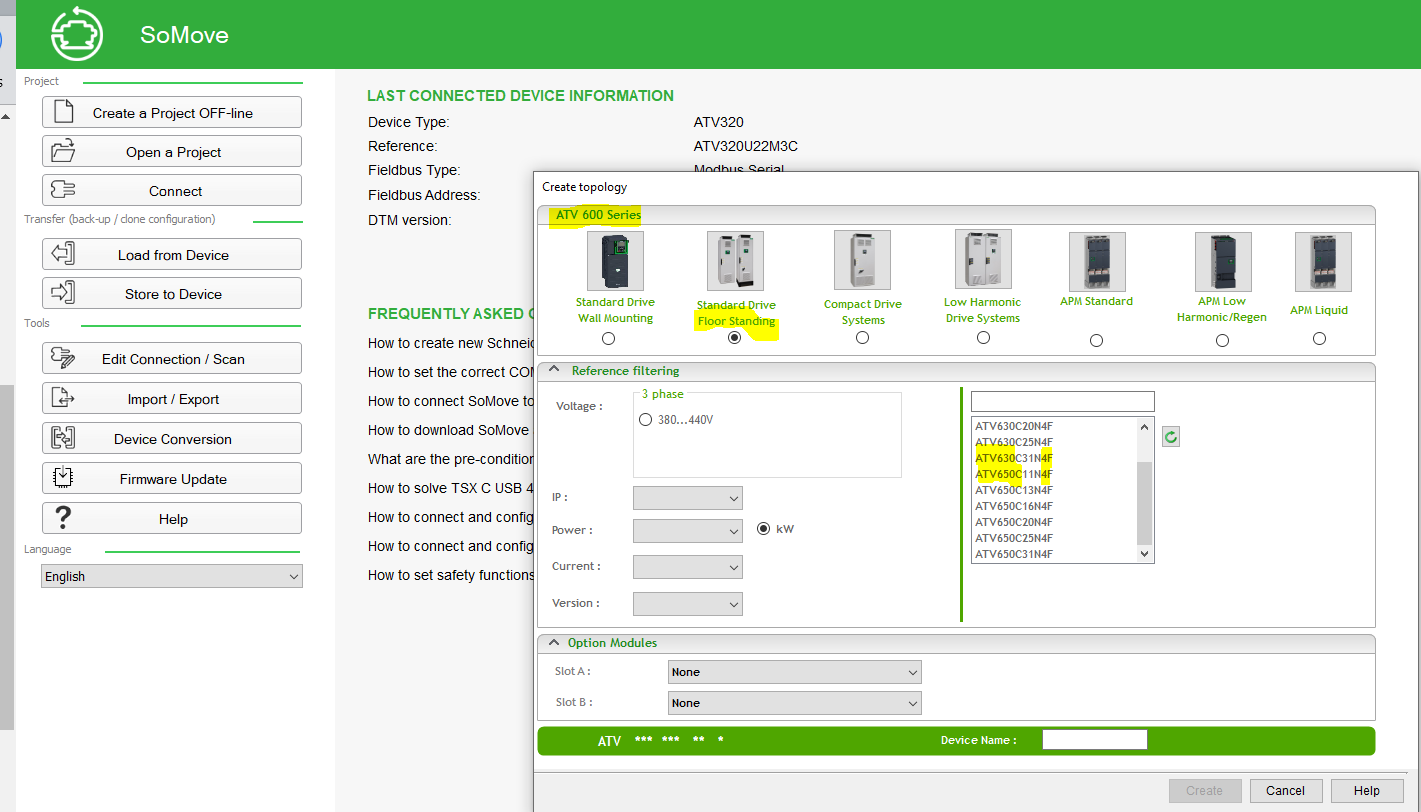
Task: Choose APM Low Harmonic/Regen radio button
Action: click(1222, 340)
